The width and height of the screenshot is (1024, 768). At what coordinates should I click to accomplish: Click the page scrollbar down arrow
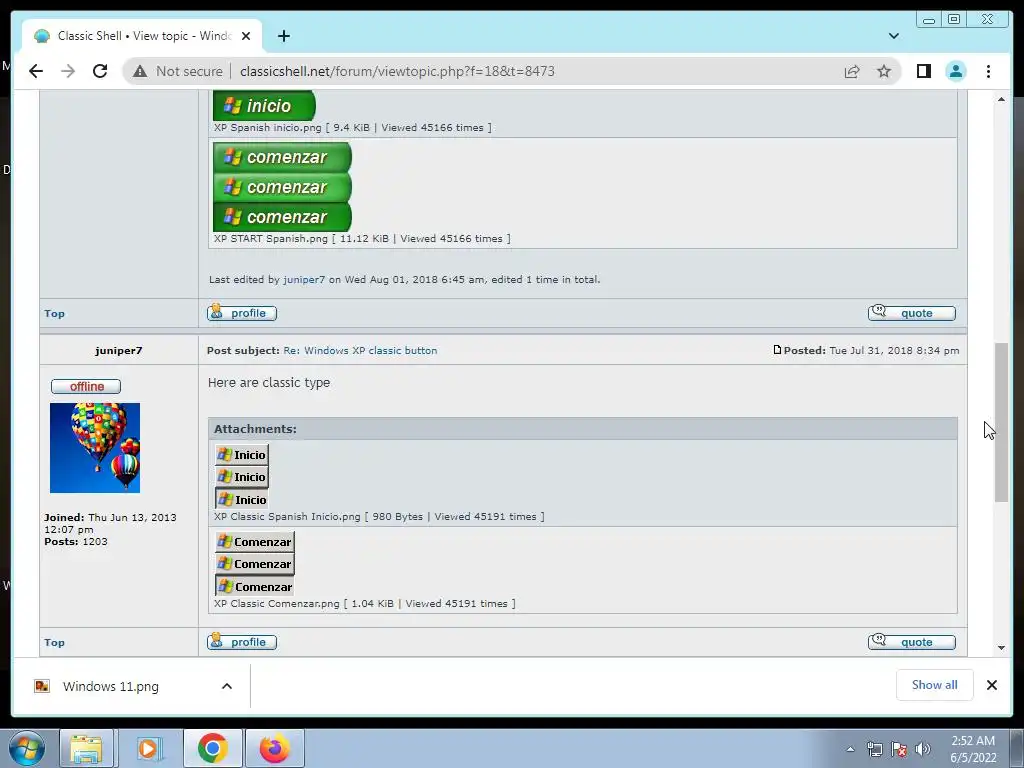click(1001, 648)
